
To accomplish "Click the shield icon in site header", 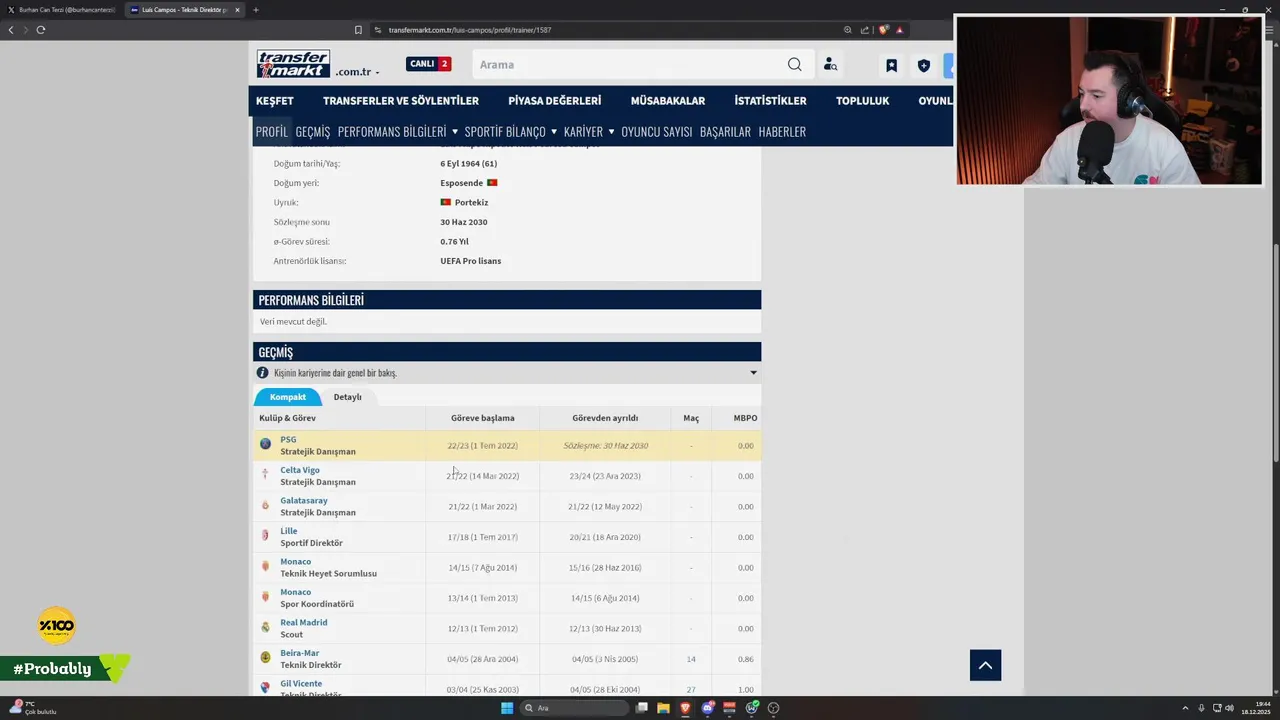I will [x=924, y=65].
